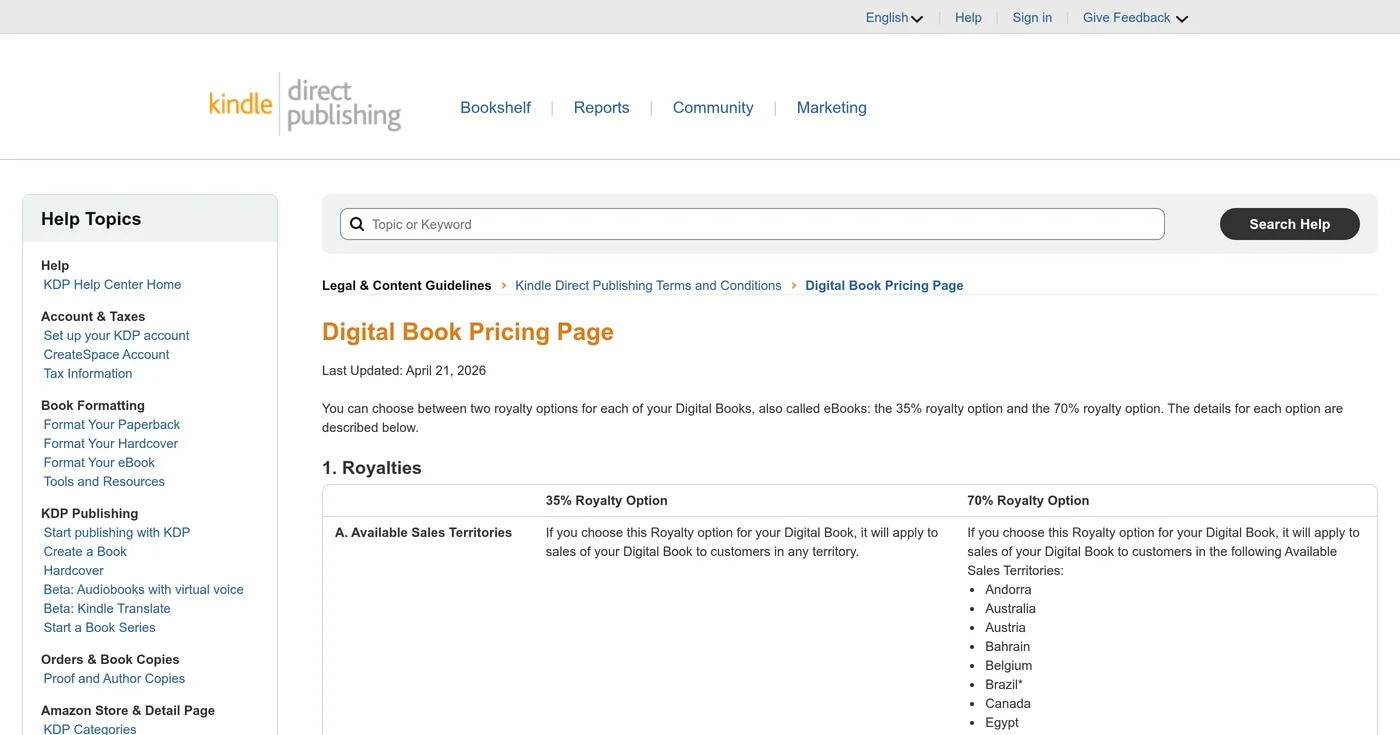Open Beta: Audiobooks with virtual voice
Image resolution: width=1400 pixels, height=735 pixels.
click(143, 590)
